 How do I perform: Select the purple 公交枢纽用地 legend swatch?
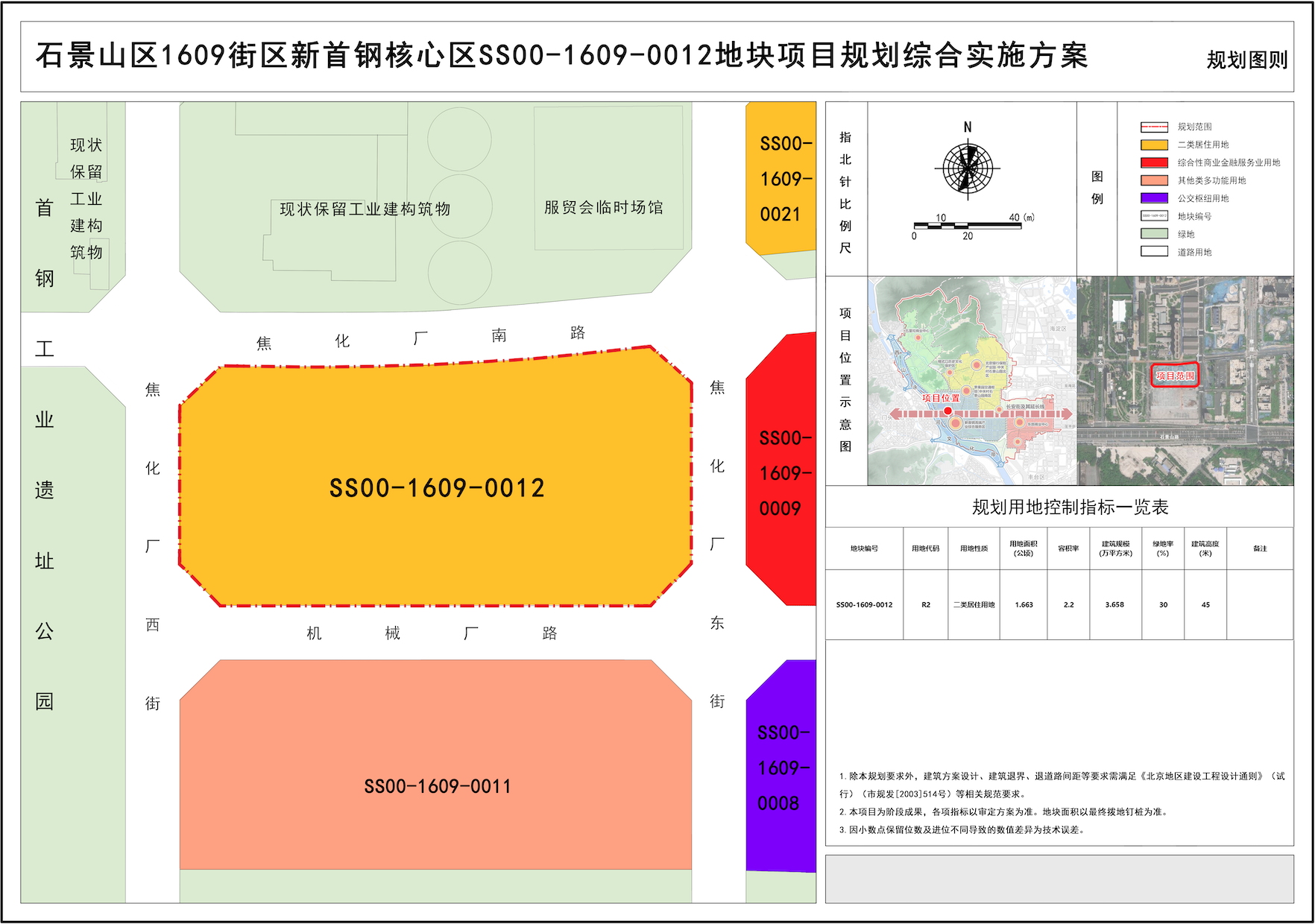pos(1154,198)
